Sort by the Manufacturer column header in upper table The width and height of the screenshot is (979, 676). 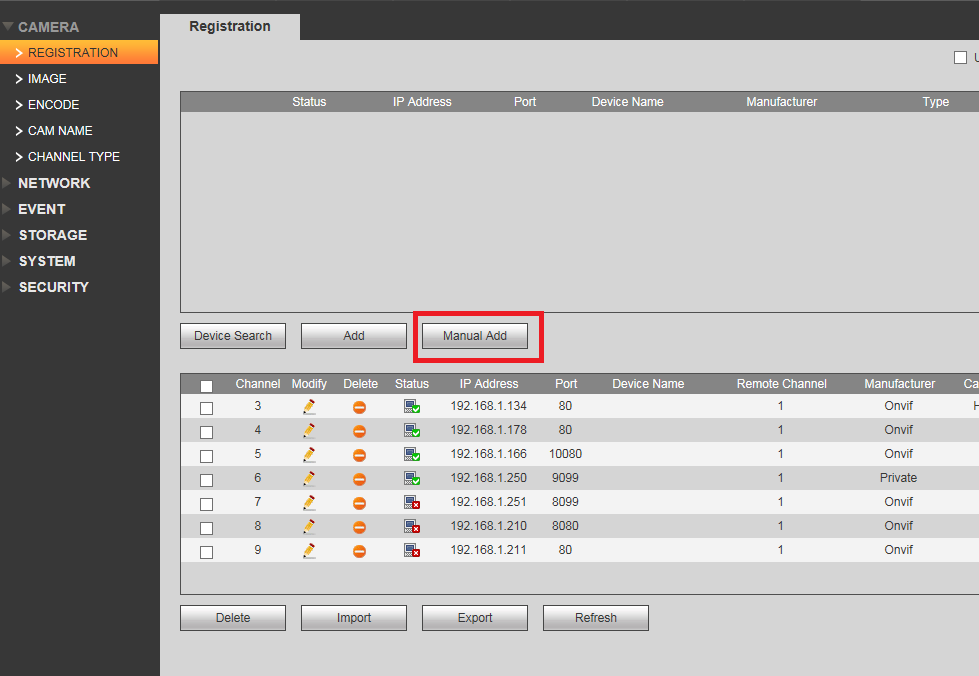pyautogui.click(x=781, y=102)
